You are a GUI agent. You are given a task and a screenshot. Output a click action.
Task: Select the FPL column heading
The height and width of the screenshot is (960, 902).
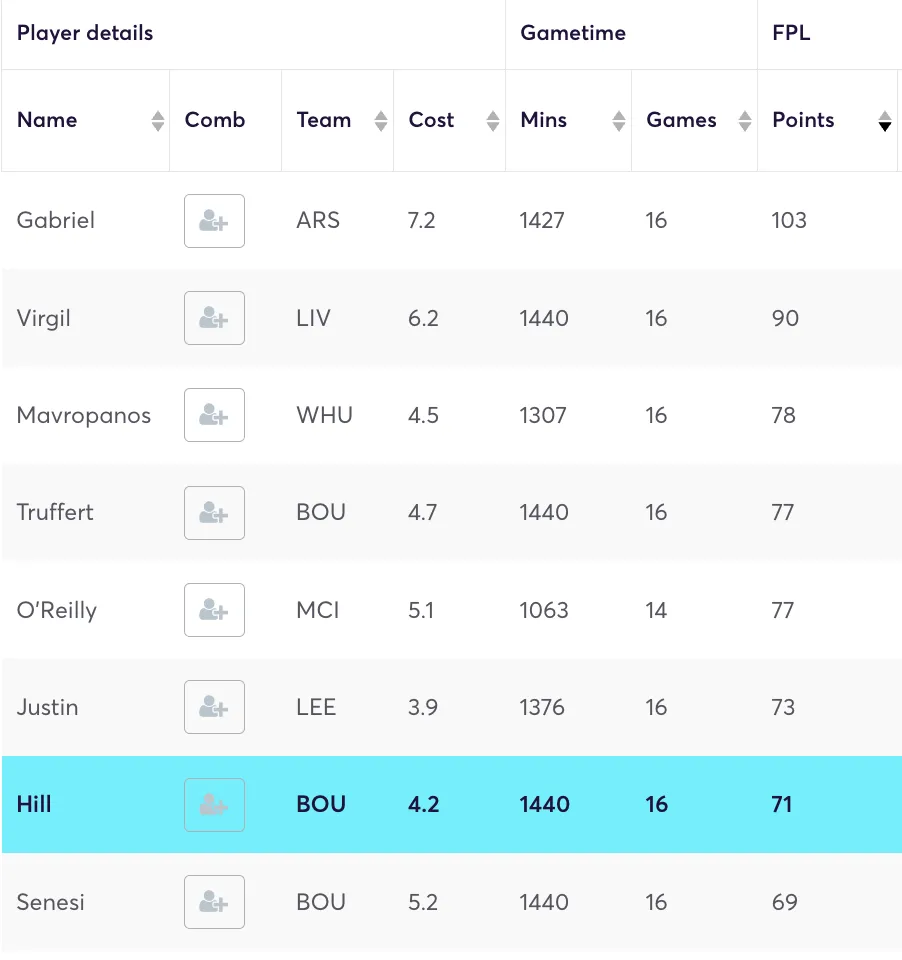[790, 33]
